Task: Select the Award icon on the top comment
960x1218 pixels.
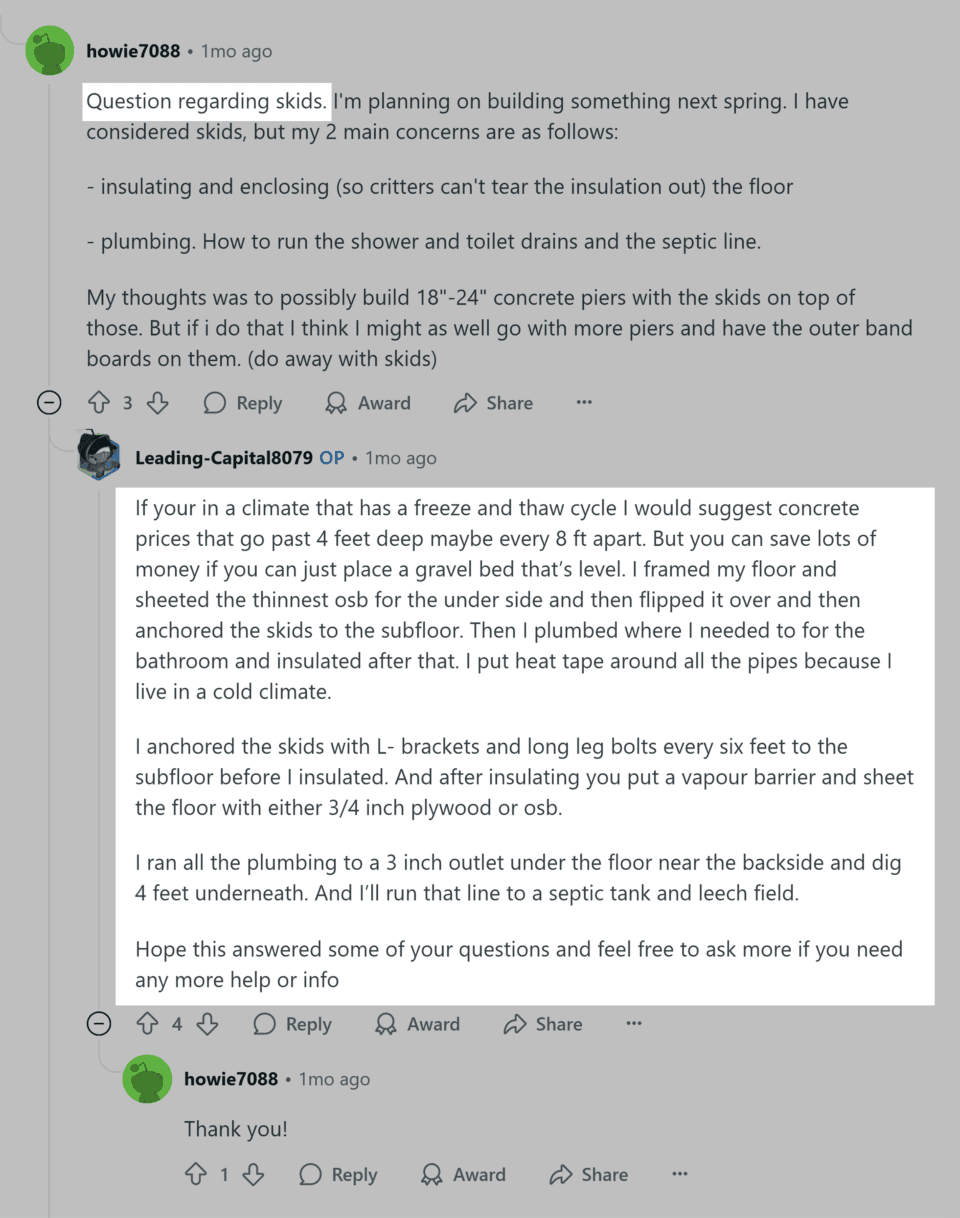Action: pos(368,402)
